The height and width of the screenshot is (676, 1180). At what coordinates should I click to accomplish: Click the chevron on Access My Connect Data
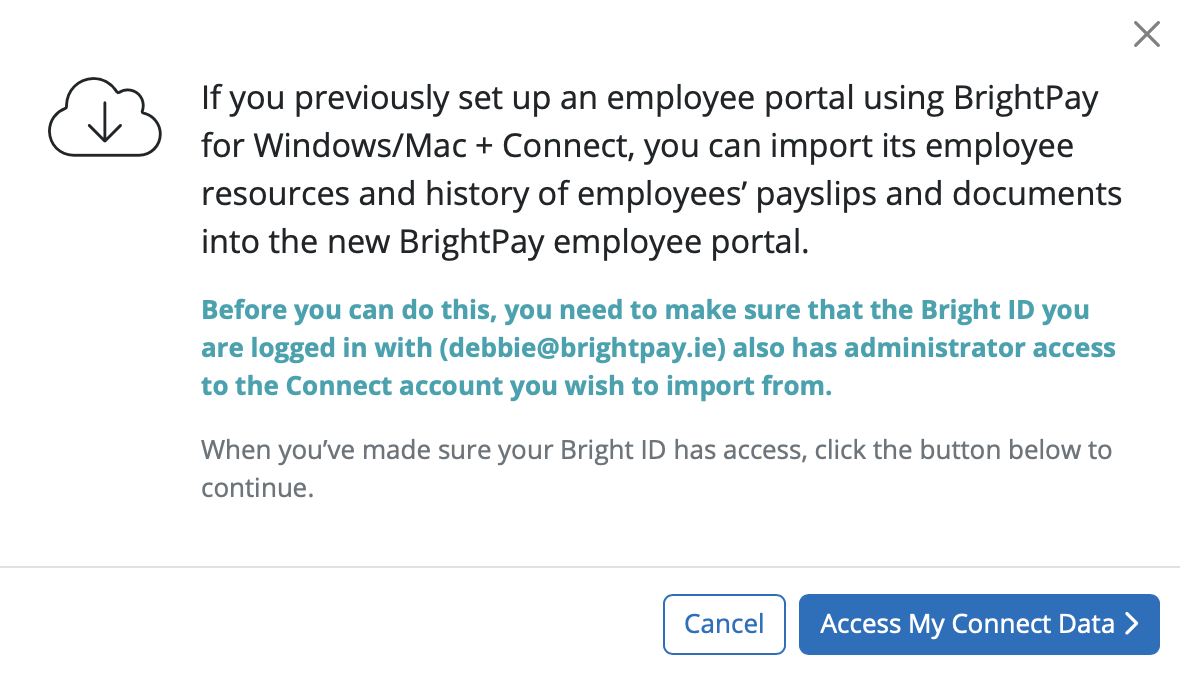tap(1132, 624)
